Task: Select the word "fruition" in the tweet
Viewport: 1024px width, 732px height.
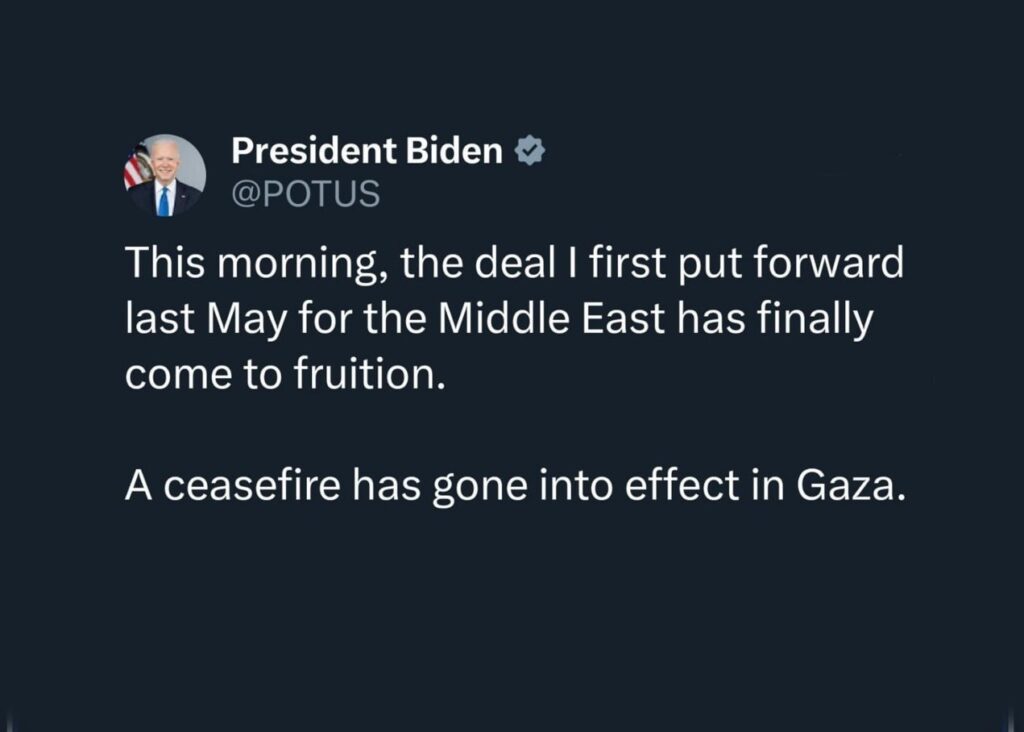Action: tap(363, 374)
